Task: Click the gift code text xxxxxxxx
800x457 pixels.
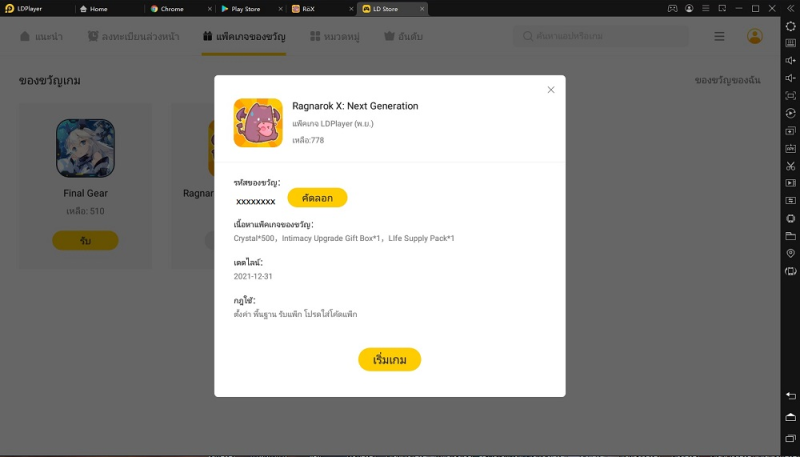Action: coord(256,201)
